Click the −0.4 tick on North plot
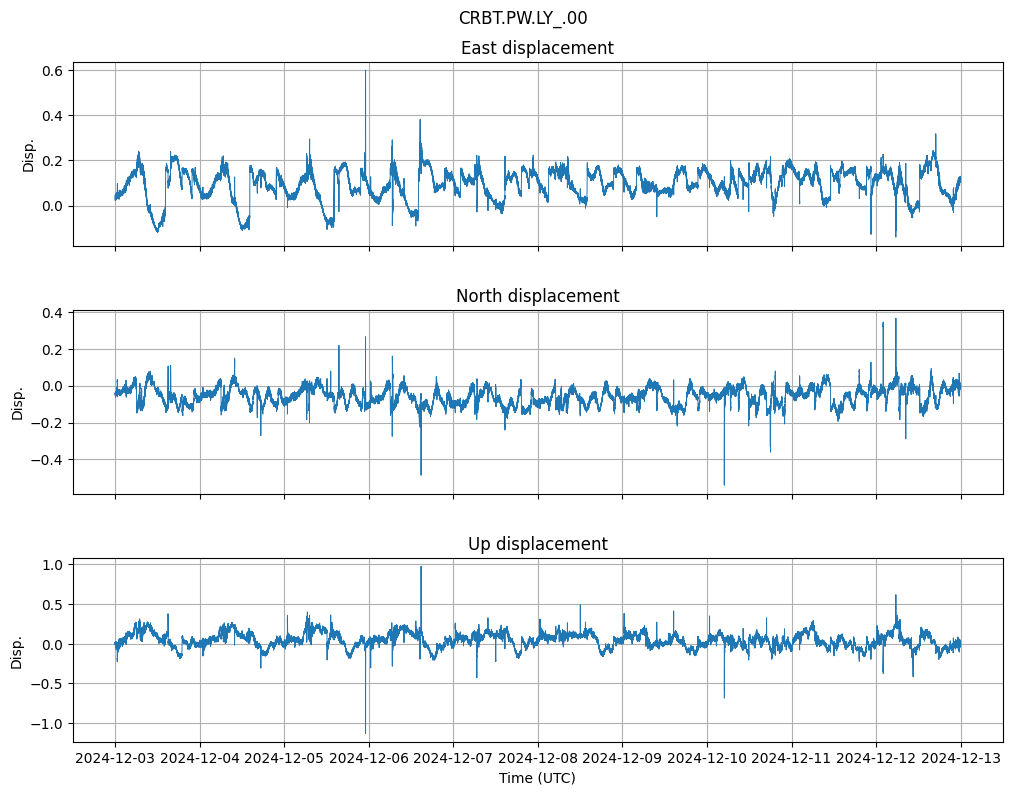This screenshot has width=1012, height=795. 47,460
